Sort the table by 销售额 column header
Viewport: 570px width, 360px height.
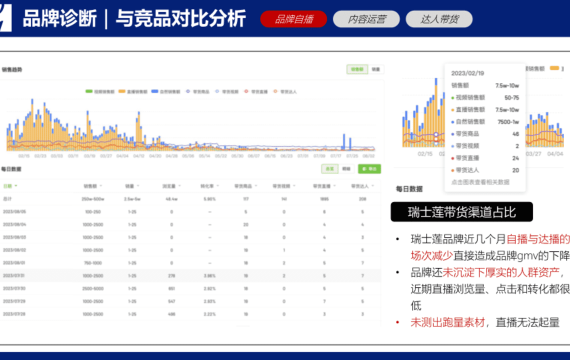pos(93,186)
